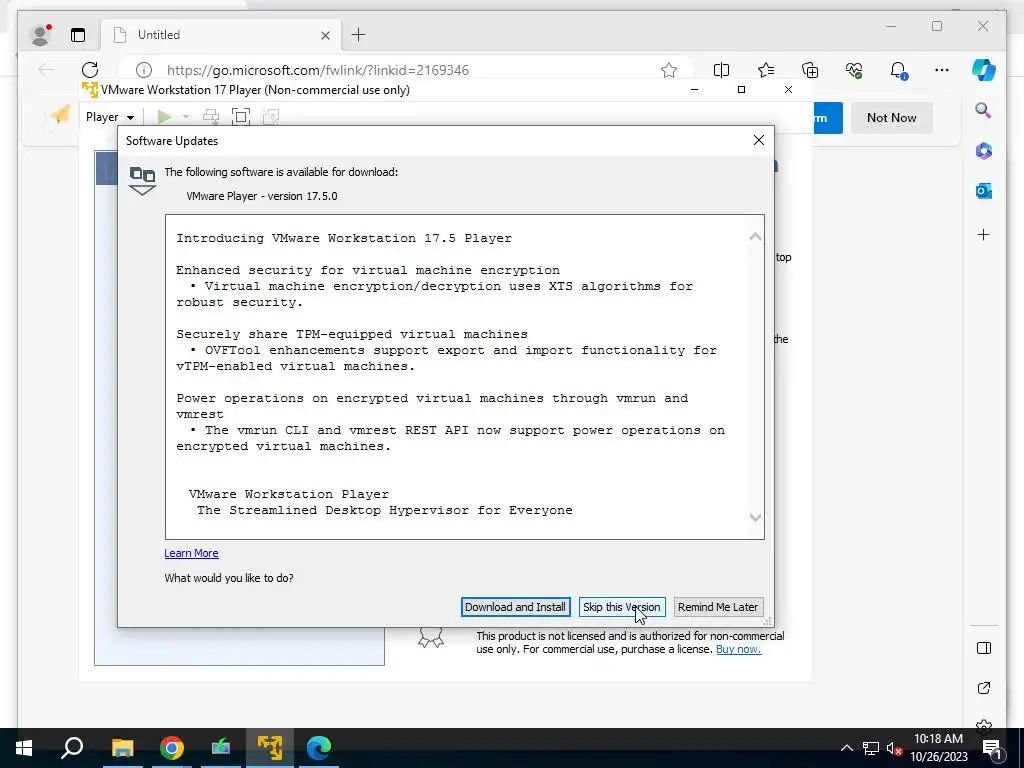Image resolution: width=1024 pixels, height=768 pixels.
Task: Toggle VMware full screen mode icon
Action: 241,117
